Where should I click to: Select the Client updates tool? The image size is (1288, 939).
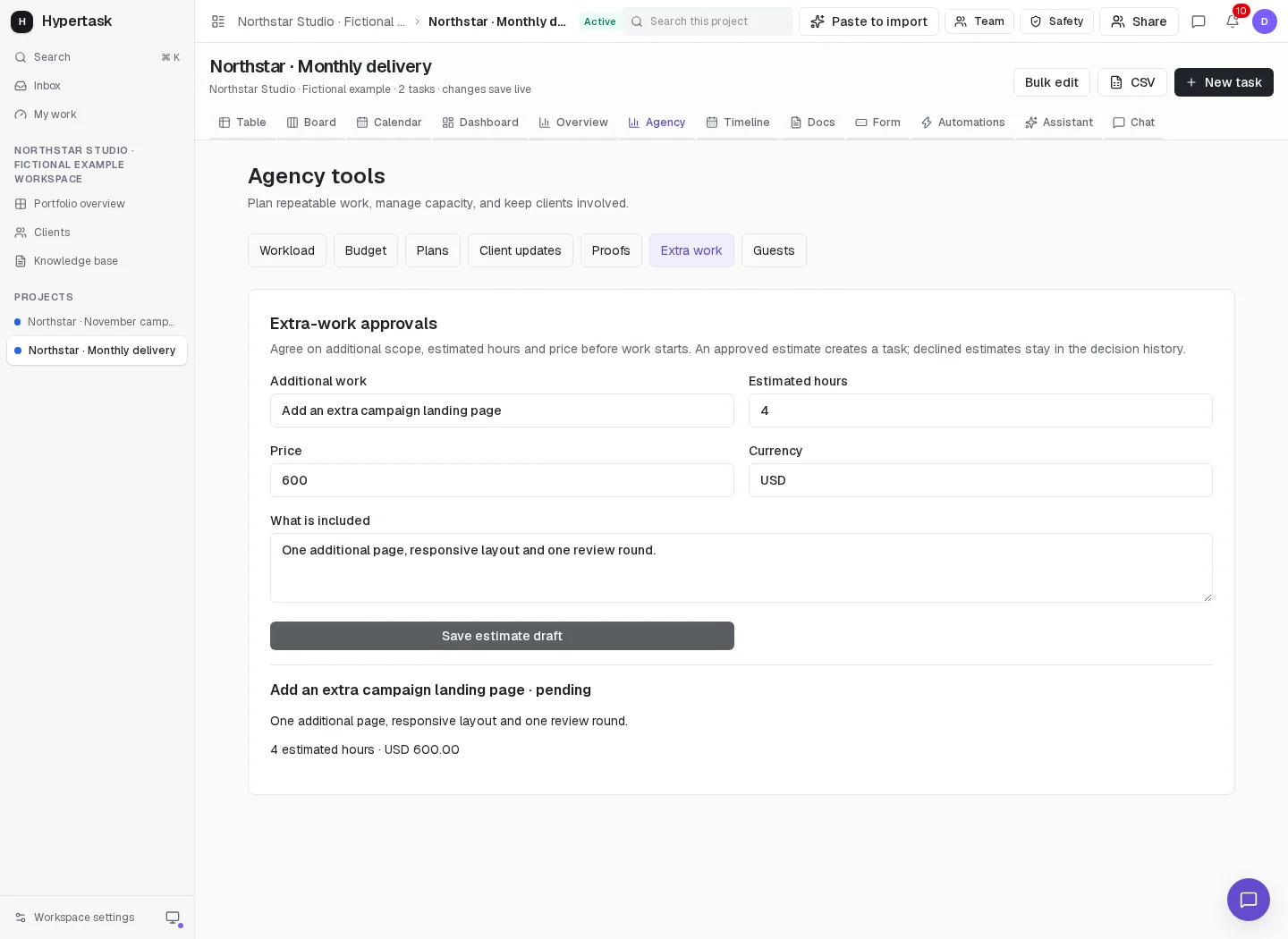coord(521,250)
